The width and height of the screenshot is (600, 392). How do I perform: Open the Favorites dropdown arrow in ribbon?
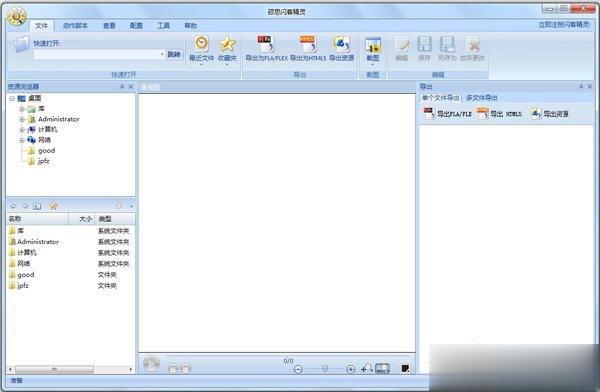(x=227, y=65)
